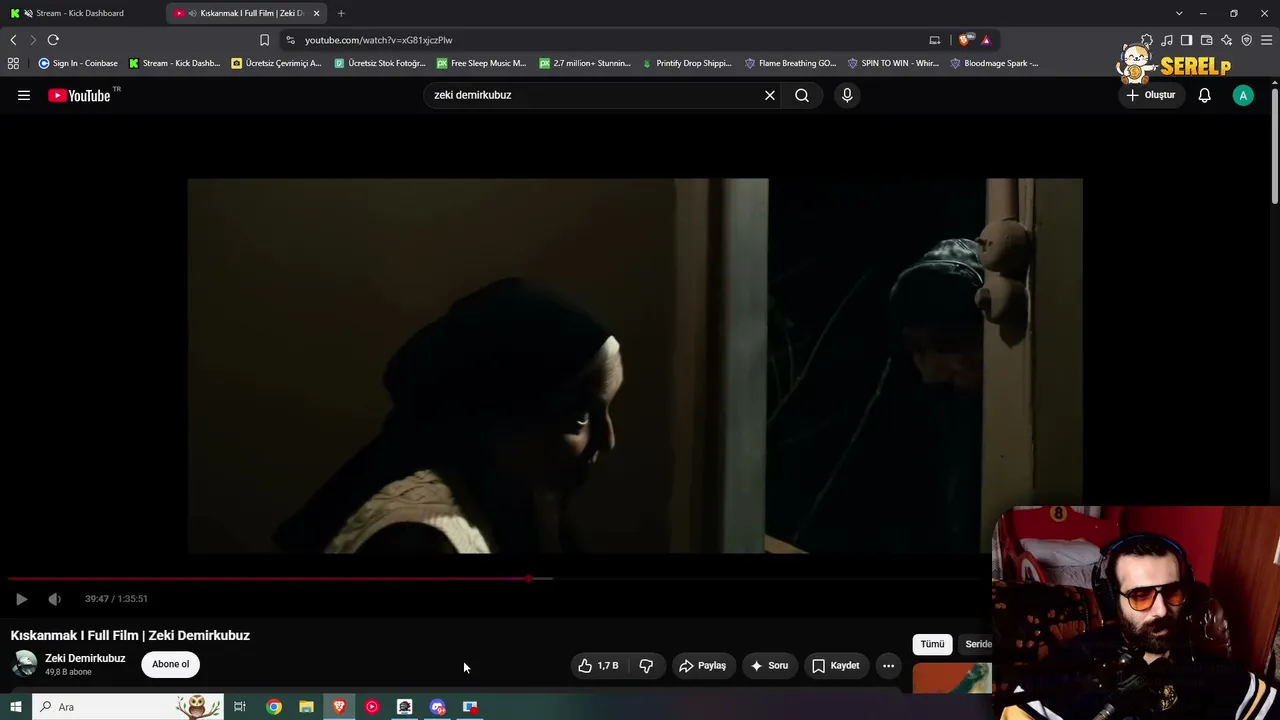Clear the search text with the X

(x=770, y=95)
